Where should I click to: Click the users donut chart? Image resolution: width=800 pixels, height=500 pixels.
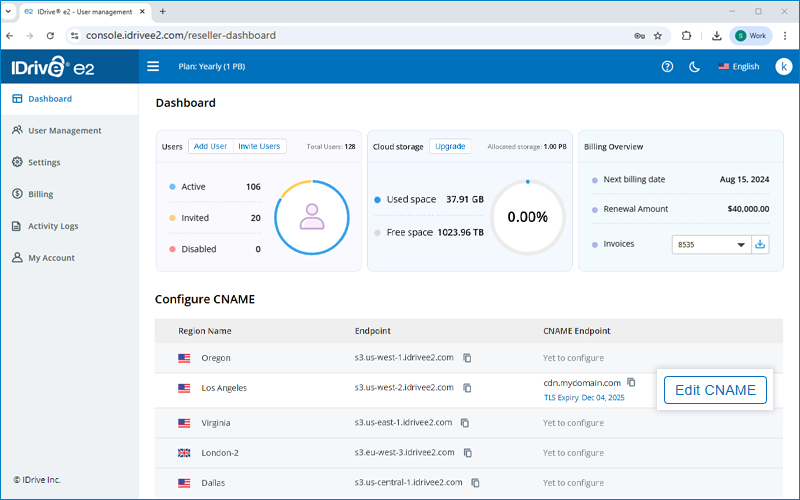312,217
